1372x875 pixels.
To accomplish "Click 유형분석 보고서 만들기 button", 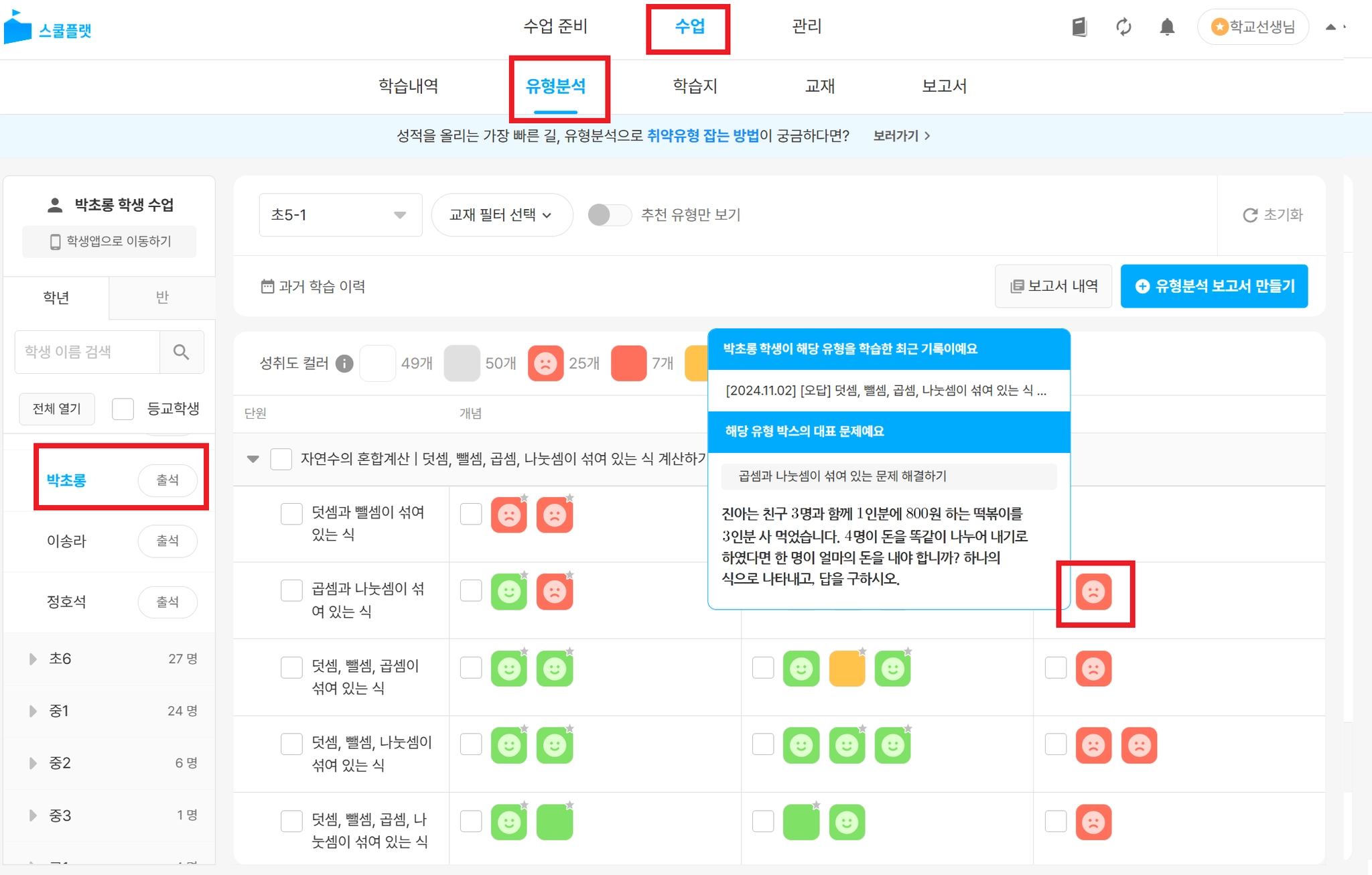I will [x=1213, y=286].
